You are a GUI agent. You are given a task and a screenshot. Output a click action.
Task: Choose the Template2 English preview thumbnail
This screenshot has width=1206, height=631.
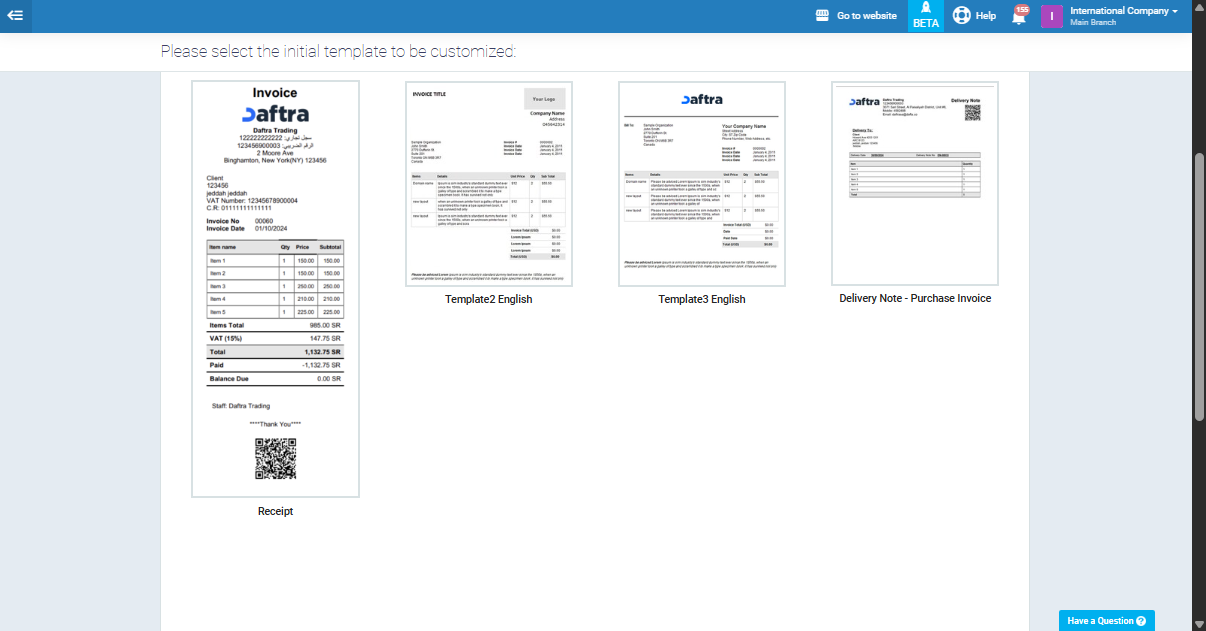(488, 184)
